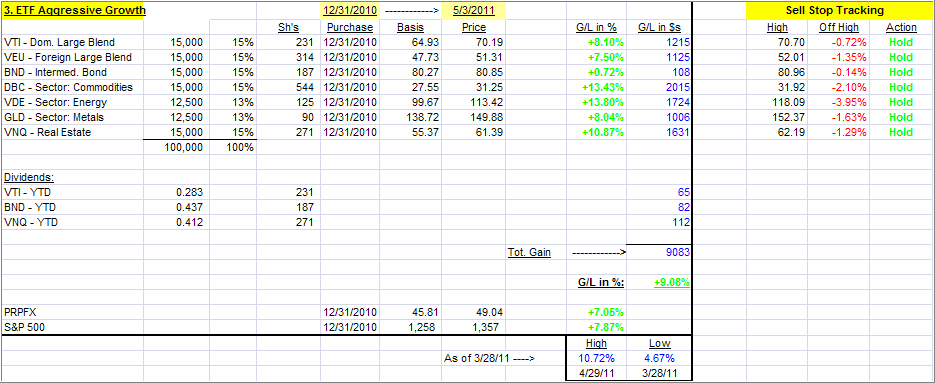This screenshot has height=383, width=935.
Task: Select the 'BND - Intermed. Bond' cell
Action: click(x=72, y=72)
